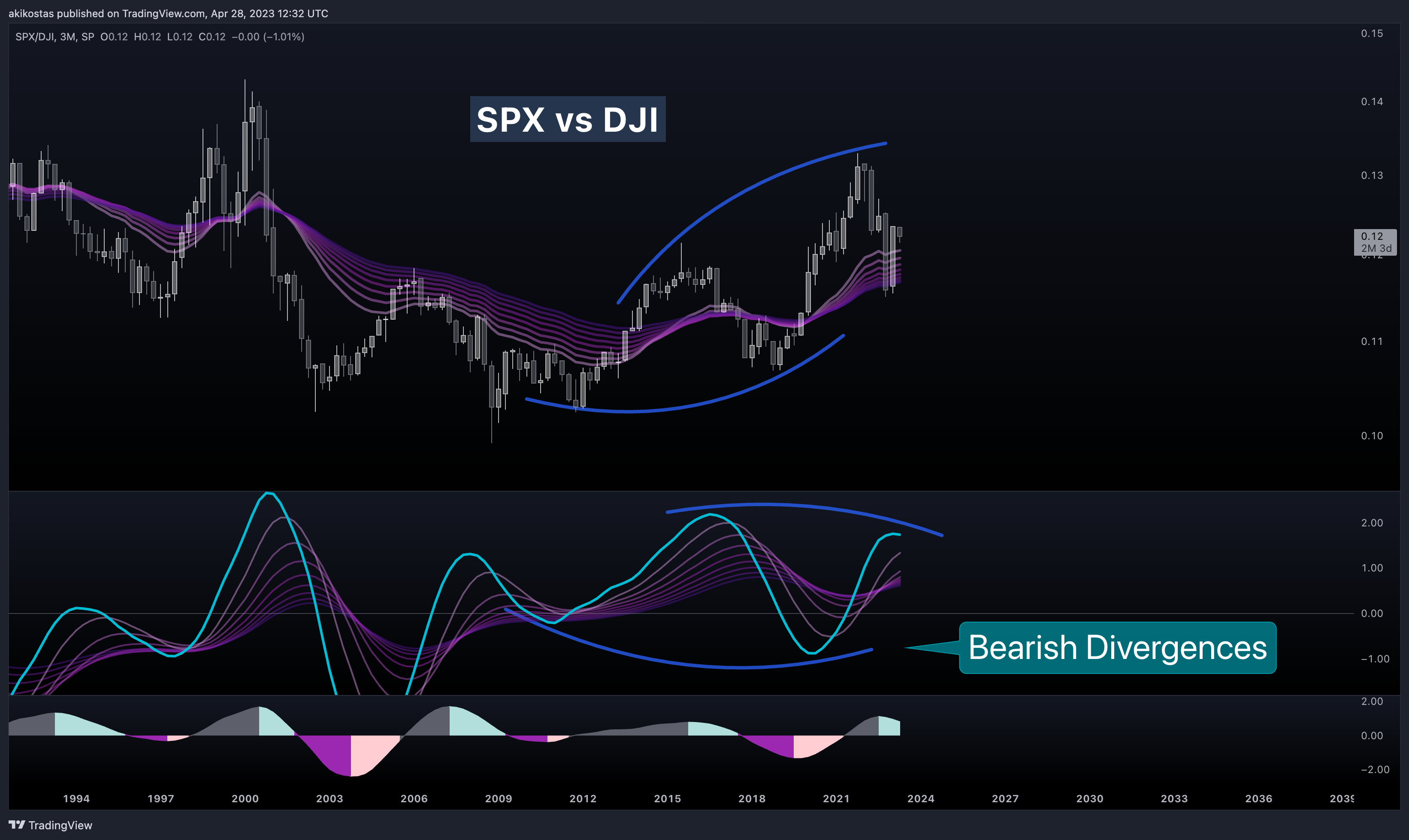Screen dimensions: 1409x840
Task: Click the TradingView wordmark text
Action: tap(60, 825)
